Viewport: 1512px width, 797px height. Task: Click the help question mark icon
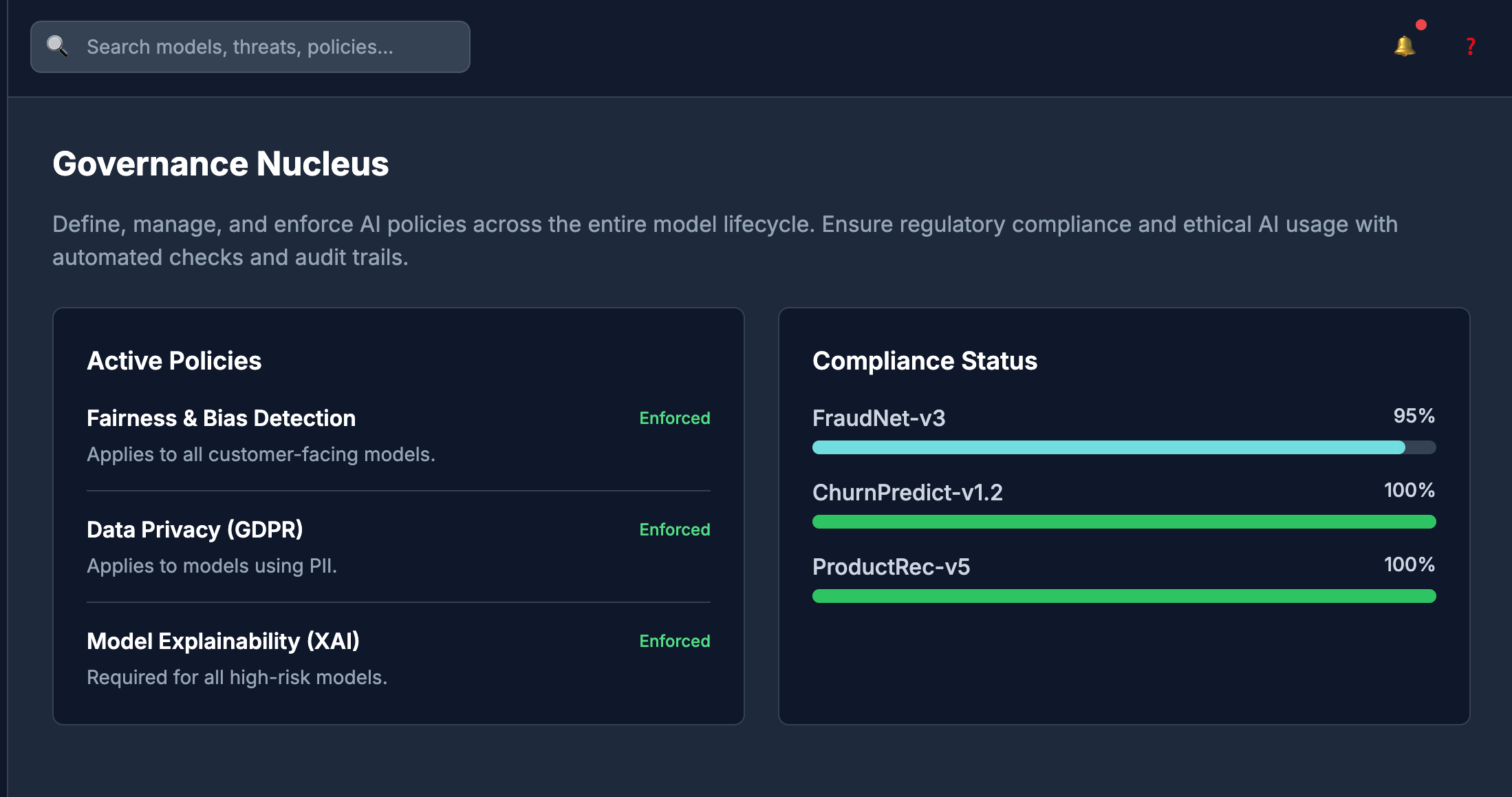pos(1469,47)
